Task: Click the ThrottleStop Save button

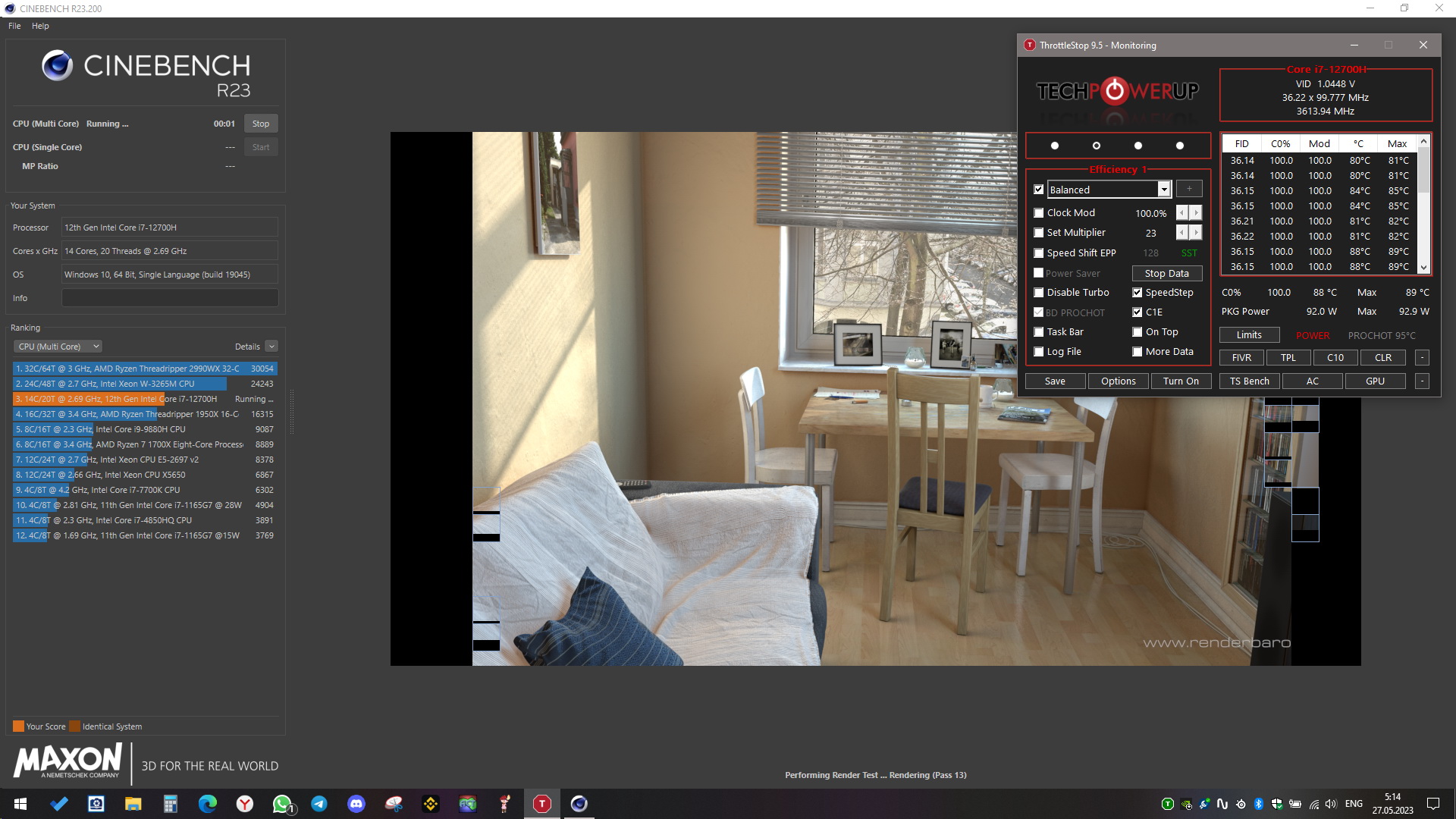Action: click(1055, 381)
